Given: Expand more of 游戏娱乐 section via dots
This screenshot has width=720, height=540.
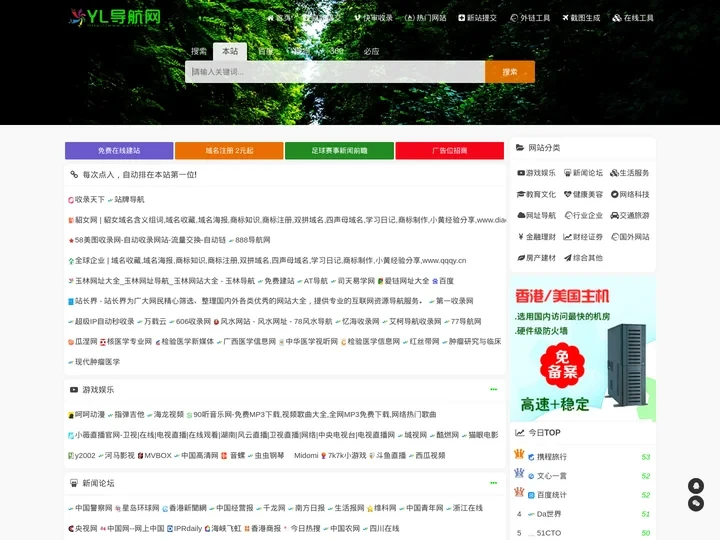Looking at the screenshot, I should [493, 389].
